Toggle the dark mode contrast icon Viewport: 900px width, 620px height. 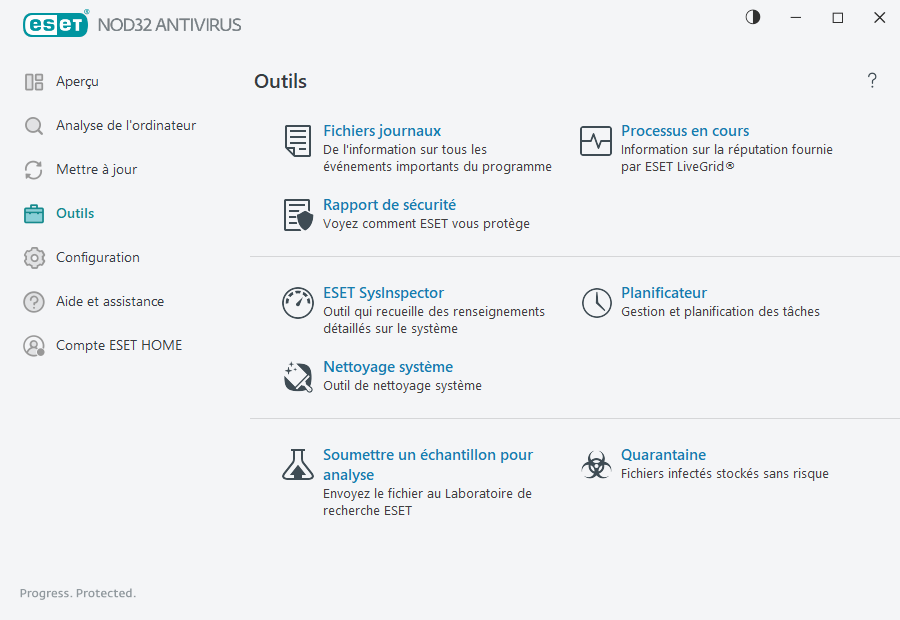751,17
